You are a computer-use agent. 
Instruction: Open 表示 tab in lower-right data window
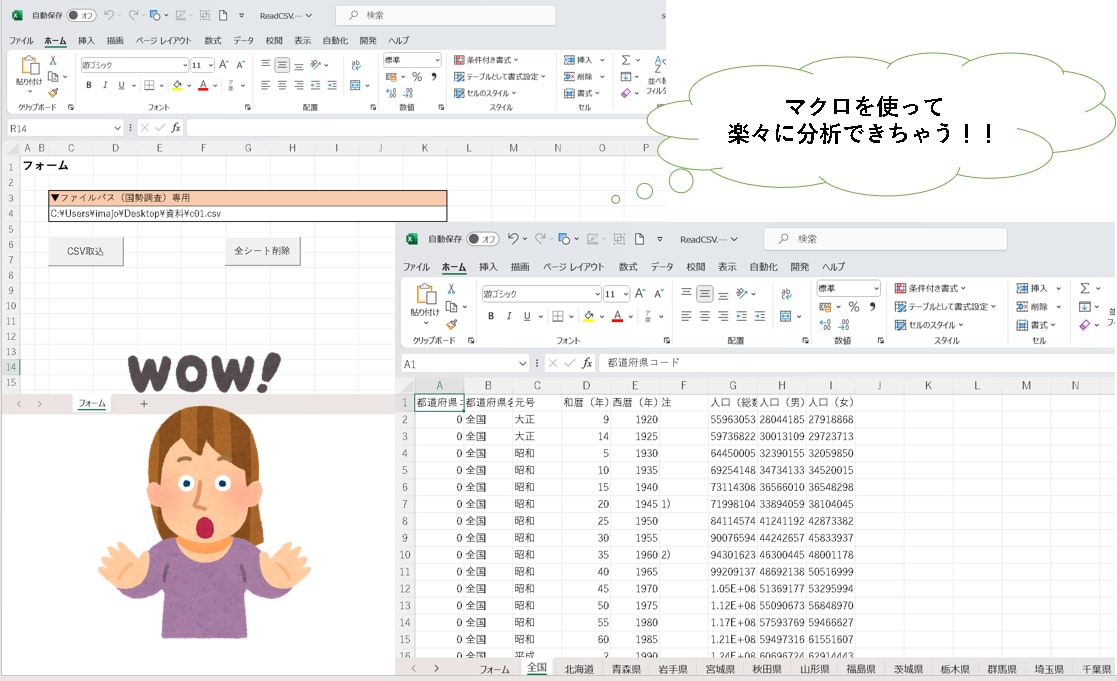(x=727, y=266)
